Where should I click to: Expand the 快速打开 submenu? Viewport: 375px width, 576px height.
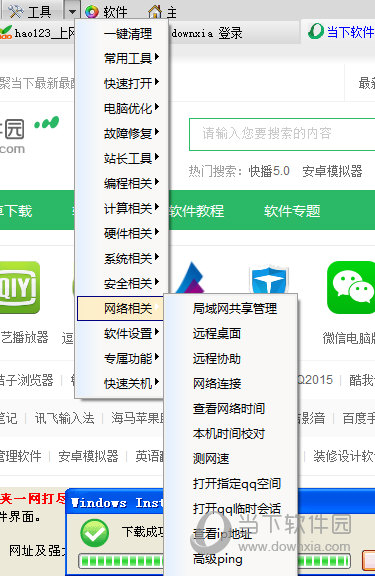click(x=121, y=83)
